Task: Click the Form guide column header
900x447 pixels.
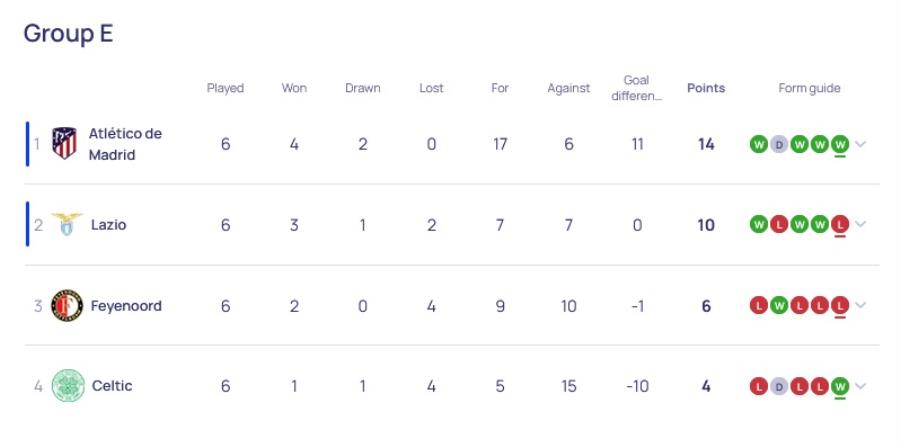Action: [809, 88]
